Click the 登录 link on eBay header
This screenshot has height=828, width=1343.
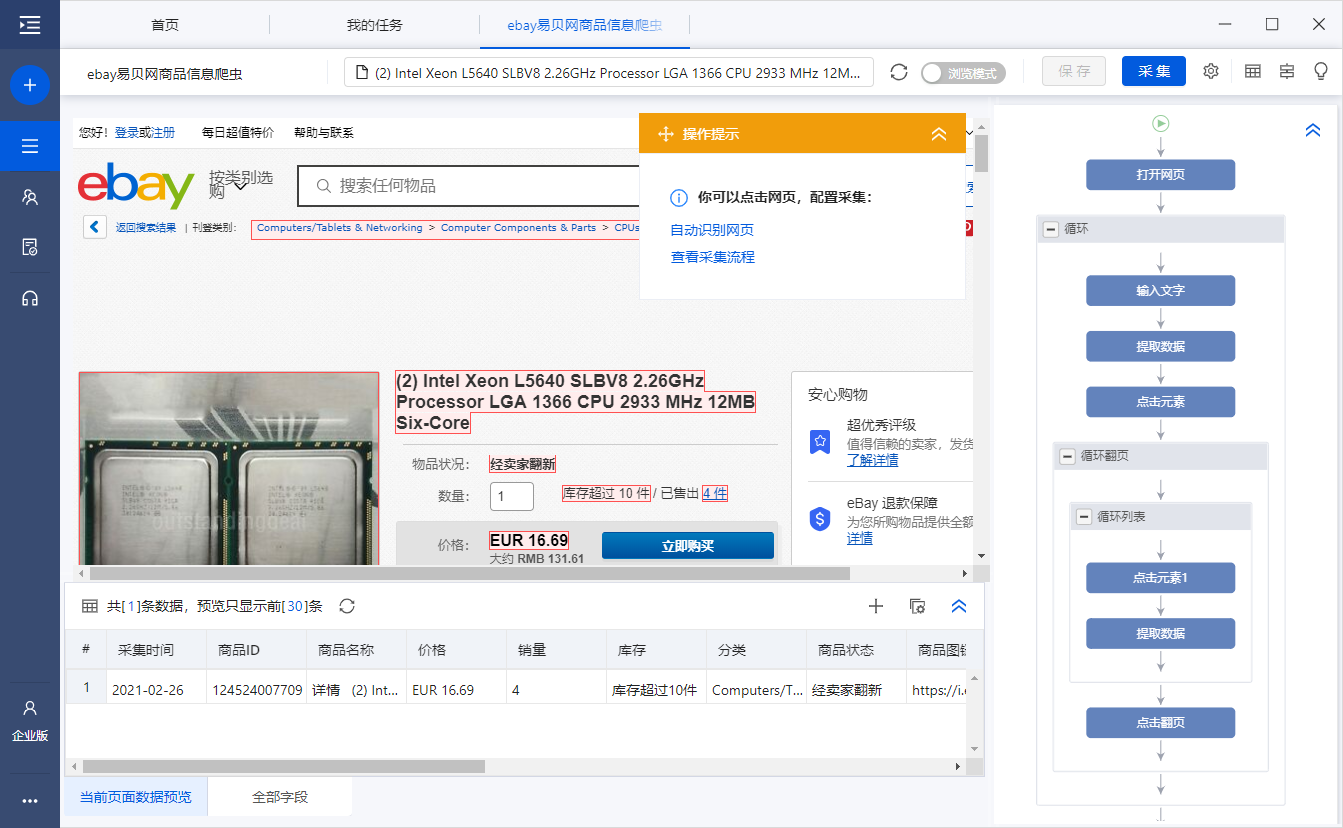point(127,132)
